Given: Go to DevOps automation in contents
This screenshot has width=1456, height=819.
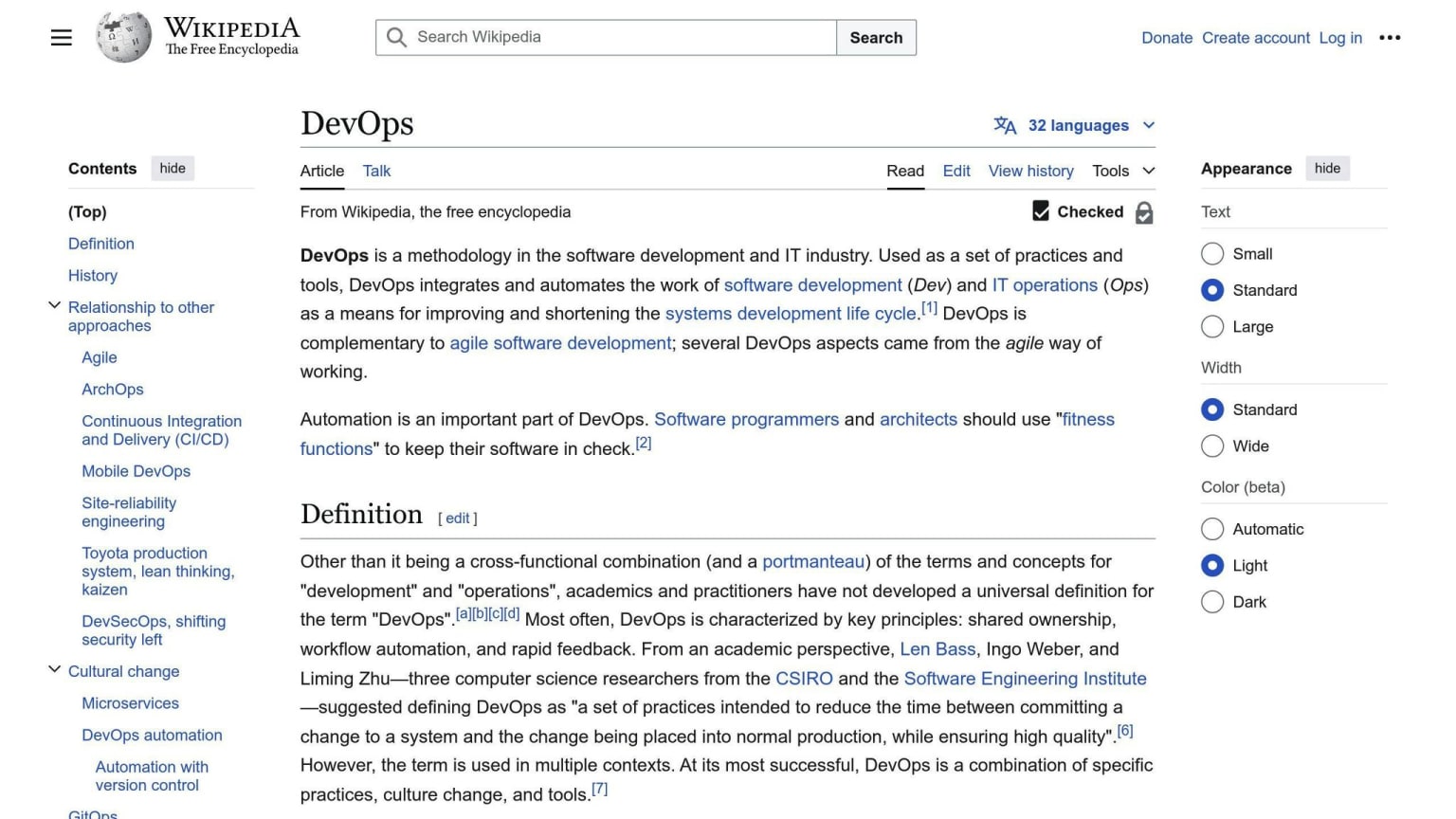Looking at the screenshot, I should (152, 736).
